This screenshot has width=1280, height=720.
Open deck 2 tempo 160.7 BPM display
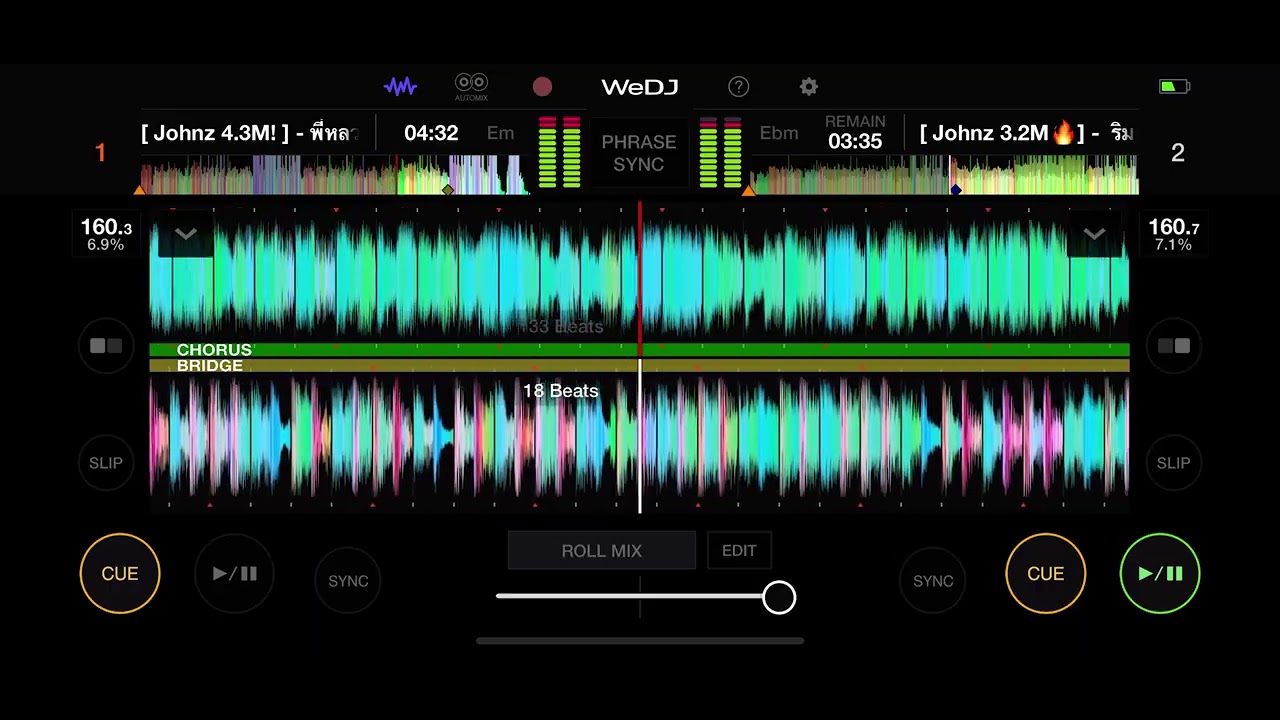[1174, 235]
